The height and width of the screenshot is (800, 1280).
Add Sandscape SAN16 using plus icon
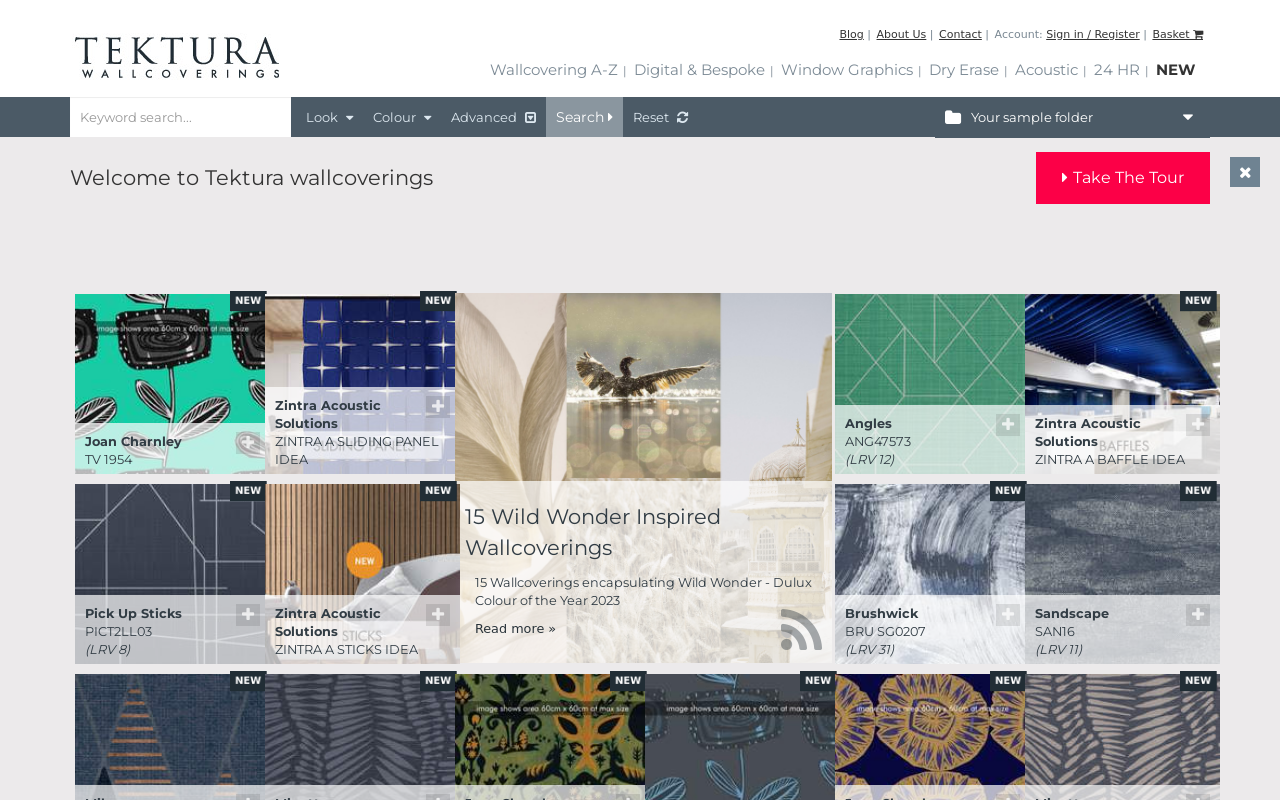pos(1198,615)
